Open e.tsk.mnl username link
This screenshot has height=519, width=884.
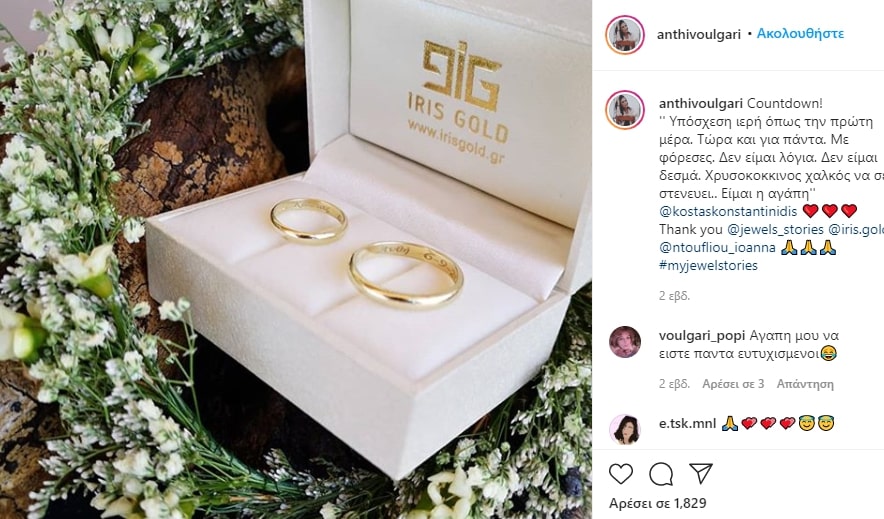coord(687,423)
